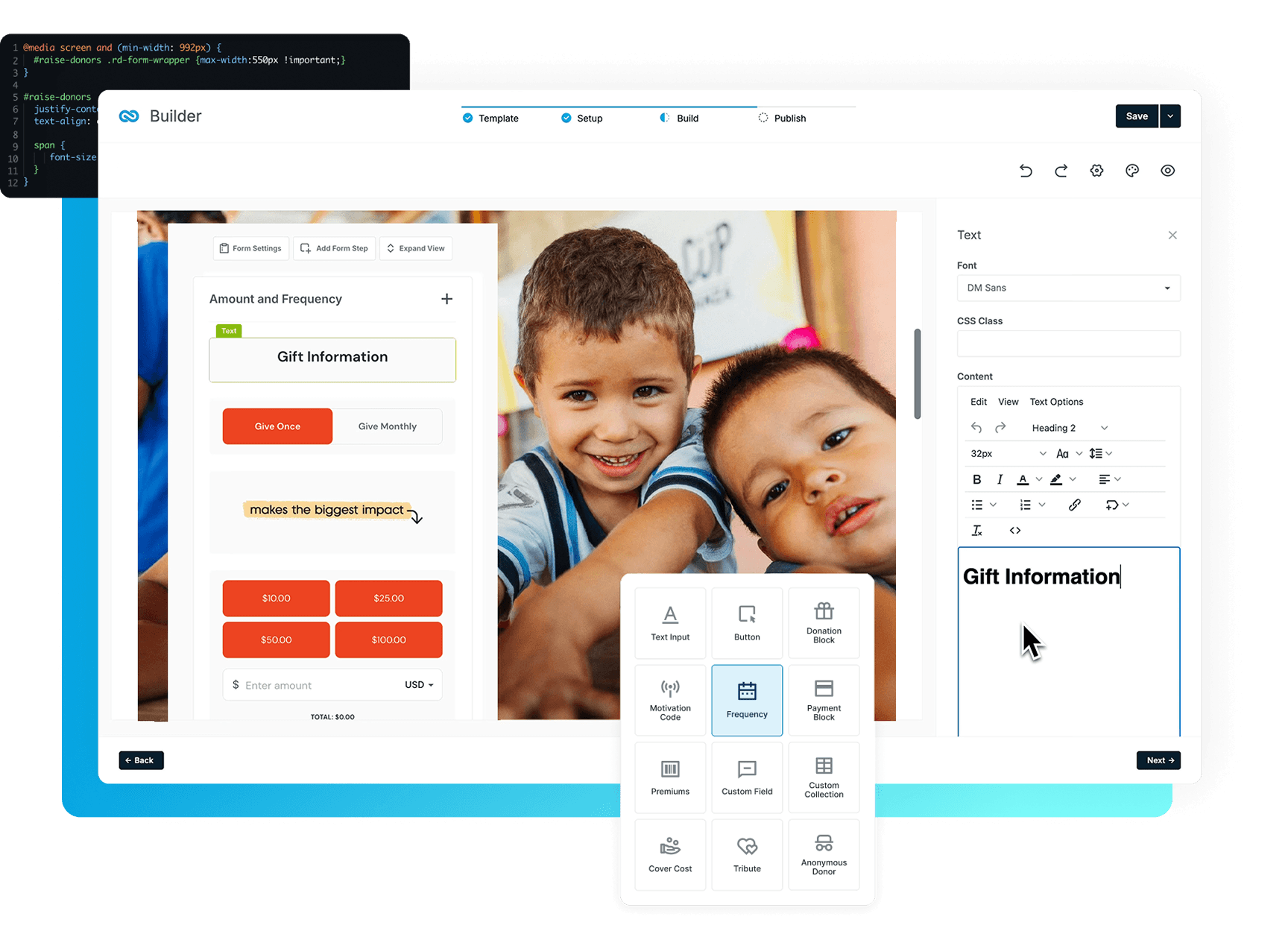This screenshot has height=925, width=1288.
Task: Add the Cover Cost block
Action: pyautogui.click(x=670, y=855)
